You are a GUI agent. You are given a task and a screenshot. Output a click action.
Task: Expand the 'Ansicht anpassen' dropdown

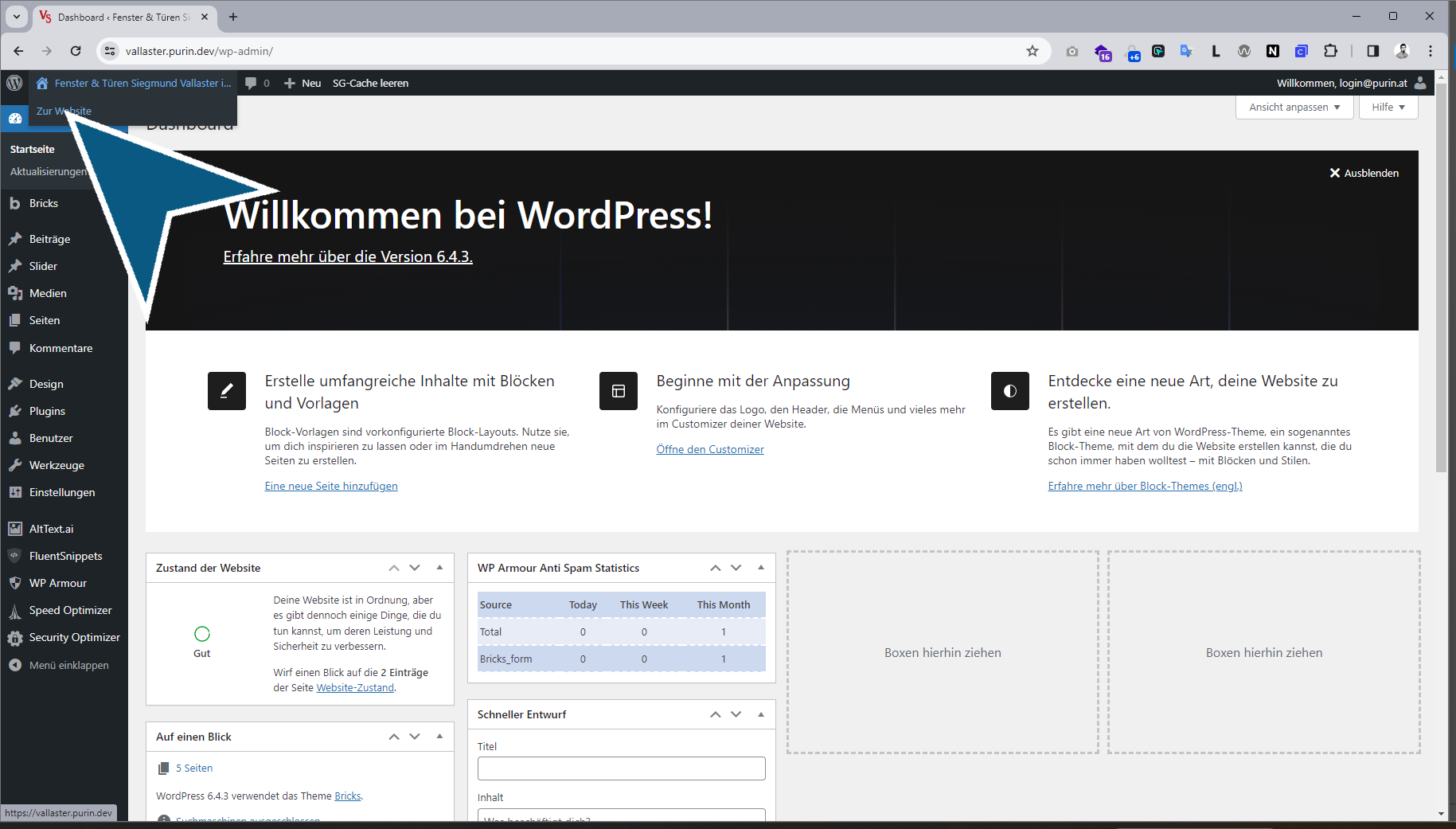pos(1294,108)
